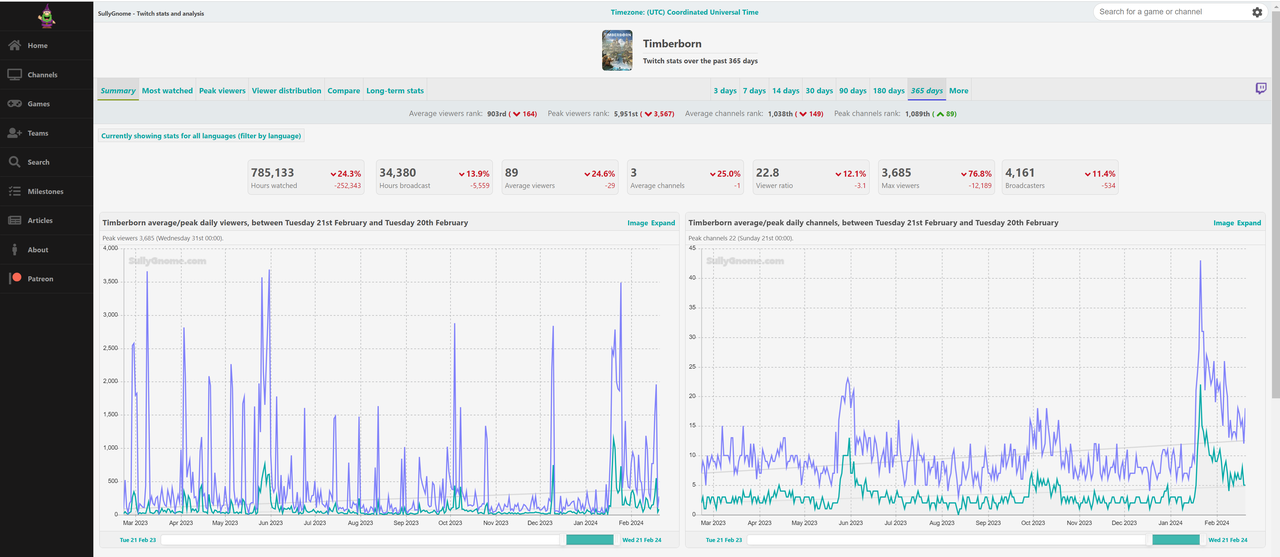This screenshot has height=557, width=1280.
Task: Click the SullyGnome mascot logo
Action: 46,16
